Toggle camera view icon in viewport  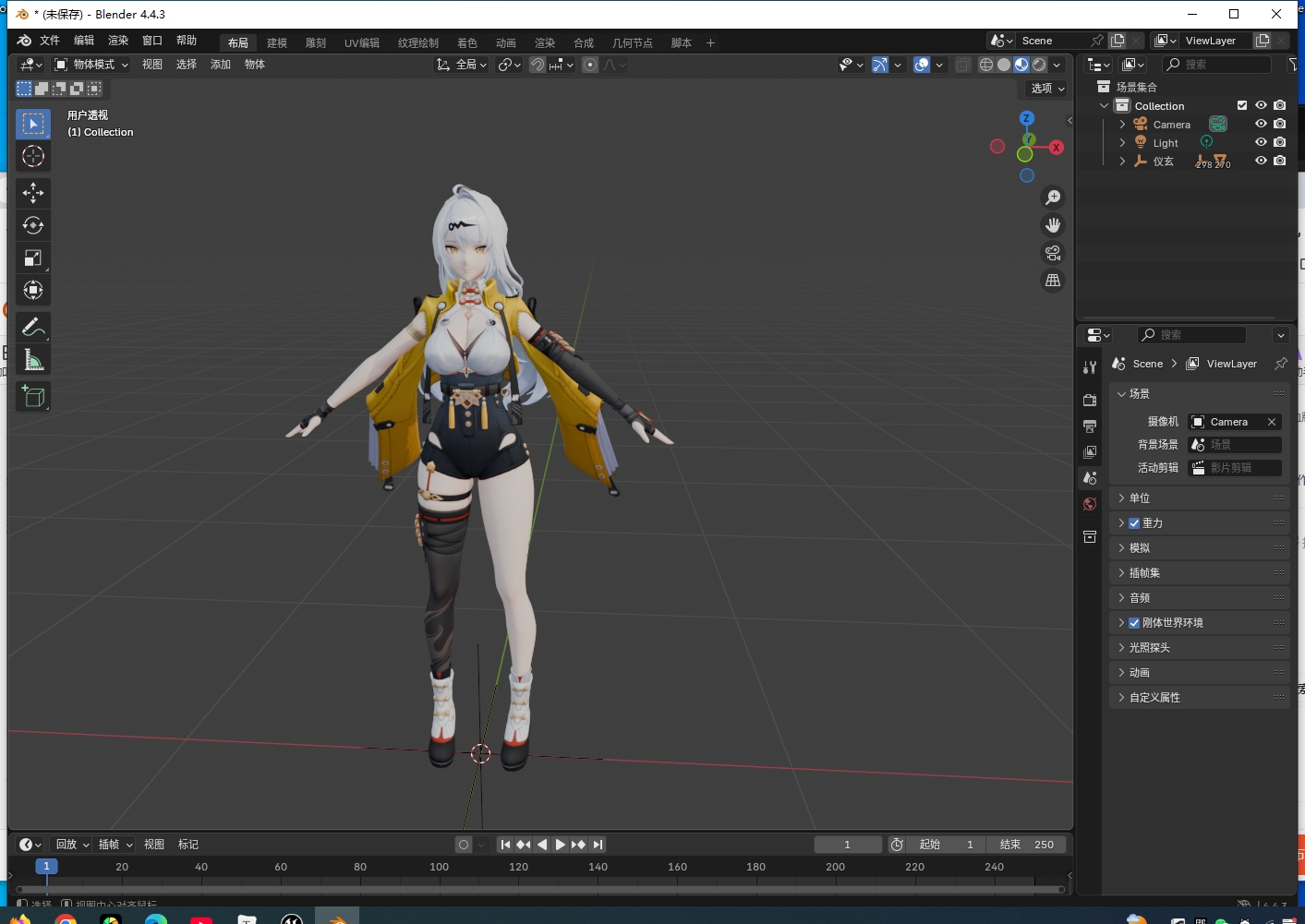[1053, 253]
